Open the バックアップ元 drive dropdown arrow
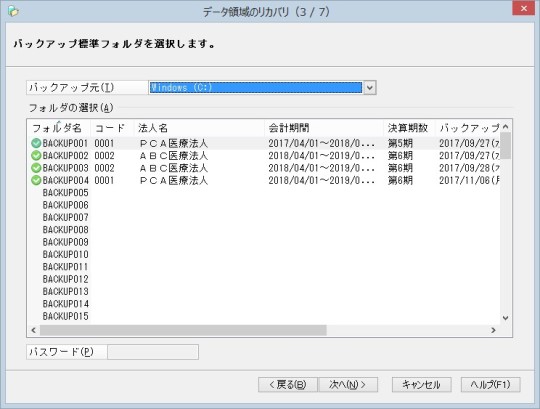Screen dimensions: 540x409 (x=370, y=87)
